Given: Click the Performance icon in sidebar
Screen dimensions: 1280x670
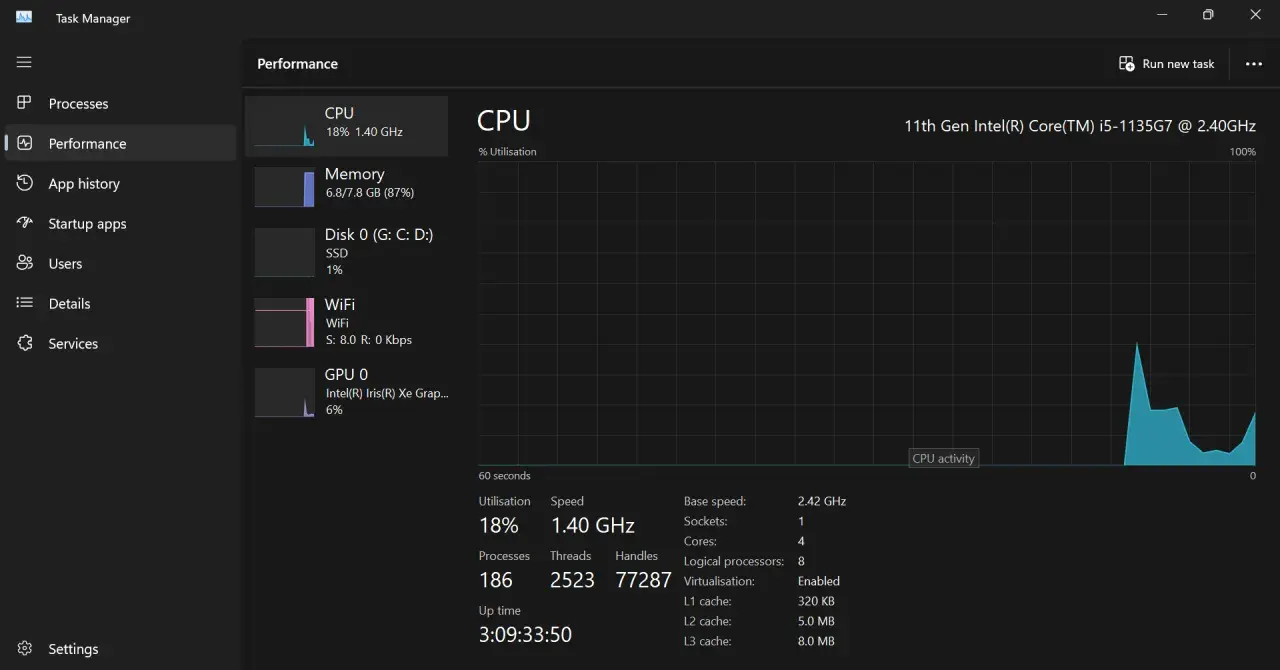Looking at the screenshot, I should pyautogui.click(x=25, y=143).
